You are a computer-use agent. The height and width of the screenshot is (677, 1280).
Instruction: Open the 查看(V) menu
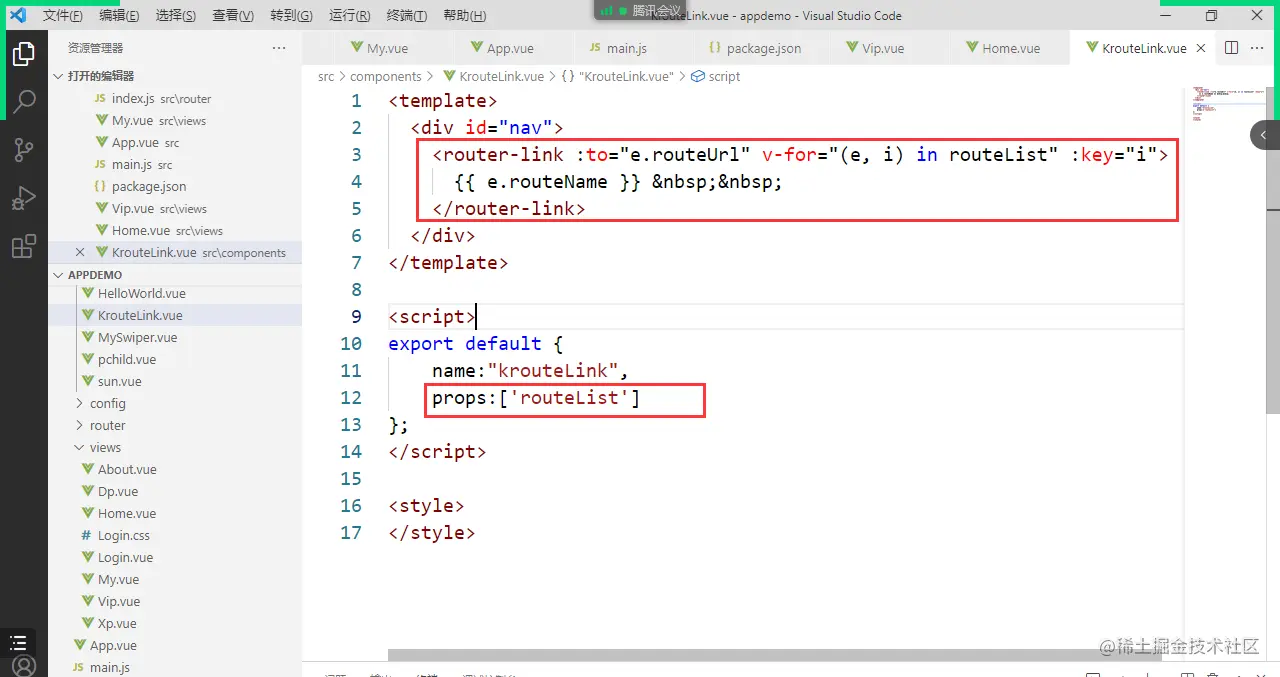(233, 16)
